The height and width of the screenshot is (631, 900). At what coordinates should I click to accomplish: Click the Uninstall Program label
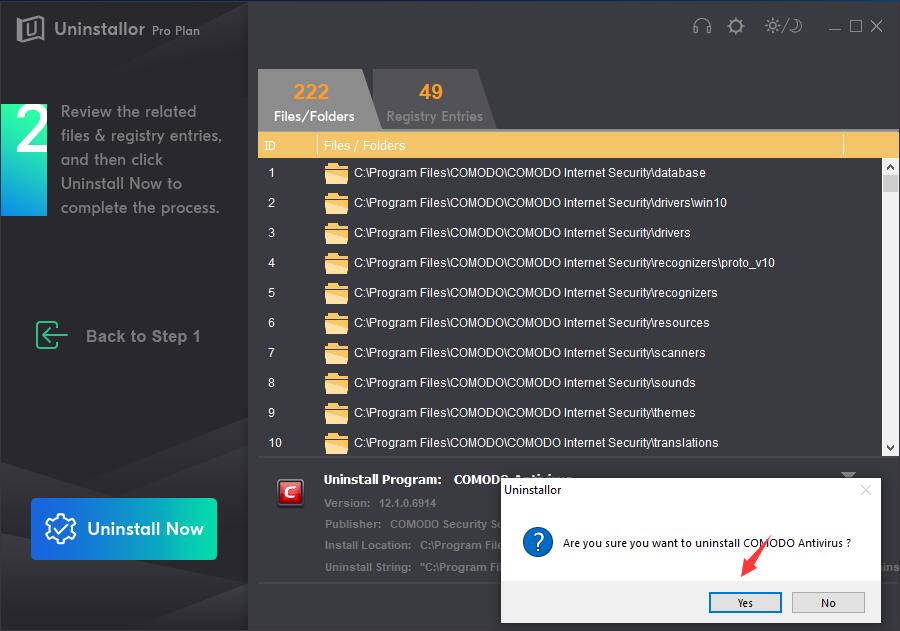(383, 479)
